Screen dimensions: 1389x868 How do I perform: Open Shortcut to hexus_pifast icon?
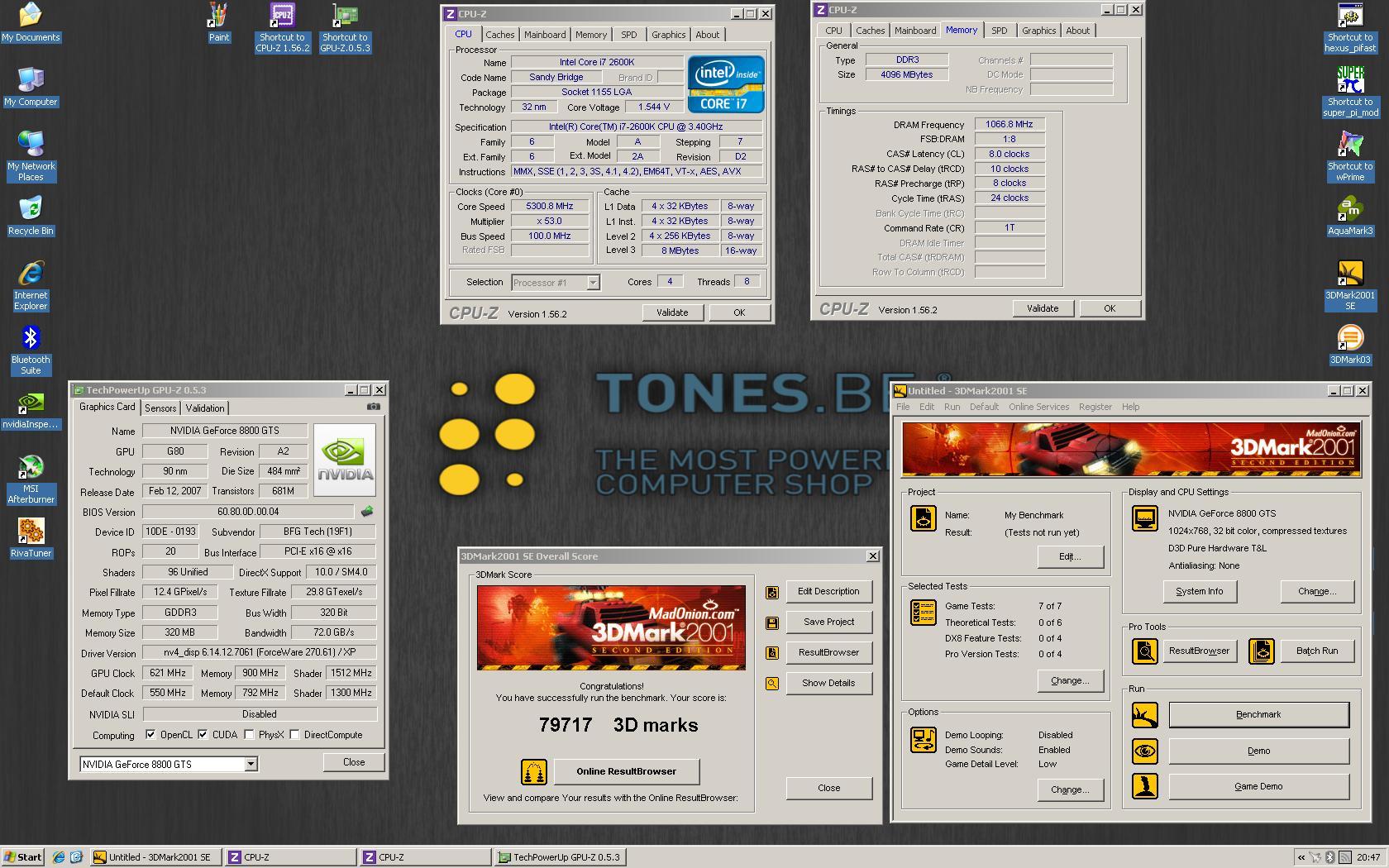pos(1350,27)
